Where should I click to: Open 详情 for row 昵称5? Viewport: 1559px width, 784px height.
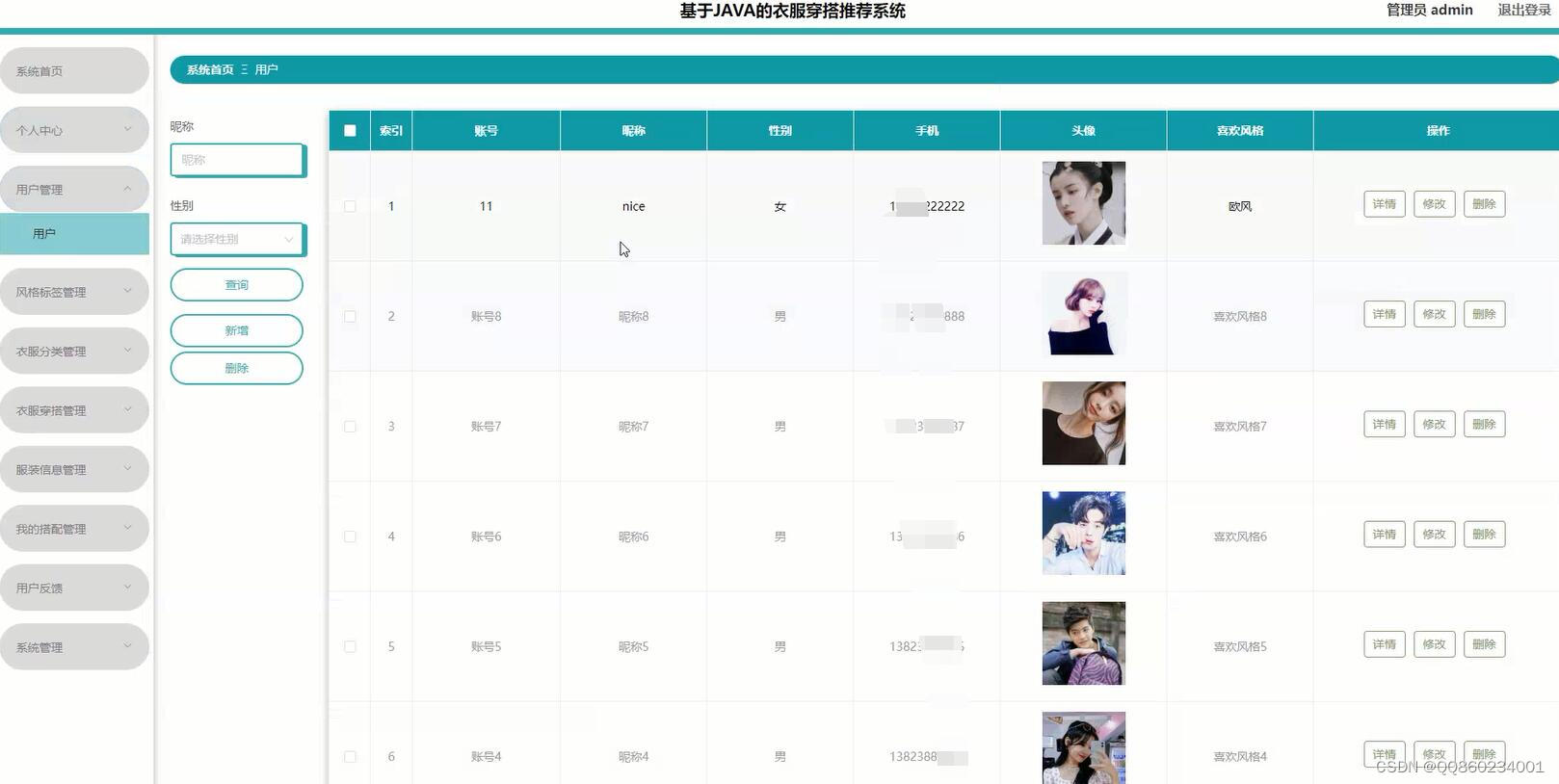[1385, 644]
